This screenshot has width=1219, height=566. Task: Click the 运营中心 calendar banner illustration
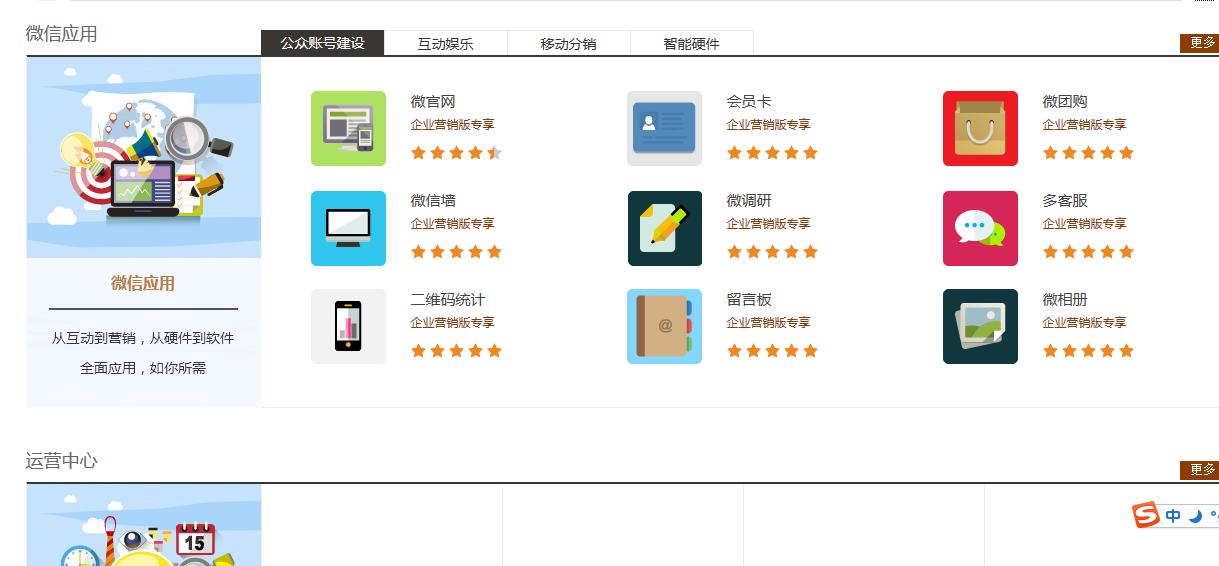[144, 525]
